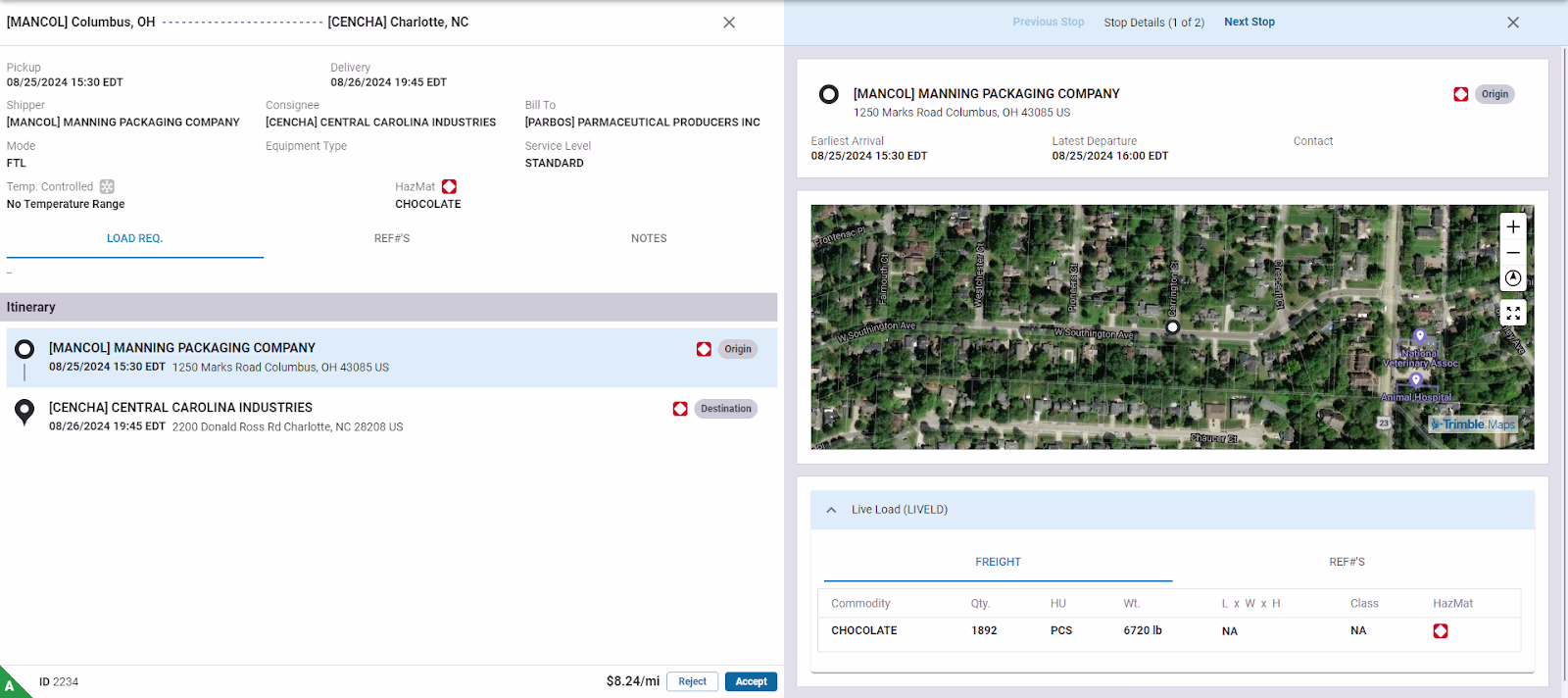Close the stop details panel
The width and height of the screenshot is (1568, 698).
(x=1513, y=23)
